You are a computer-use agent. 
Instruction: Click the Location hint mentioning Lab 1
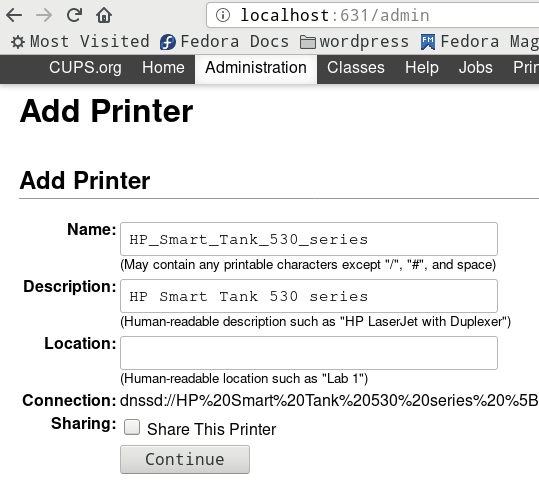coord(244,379)
